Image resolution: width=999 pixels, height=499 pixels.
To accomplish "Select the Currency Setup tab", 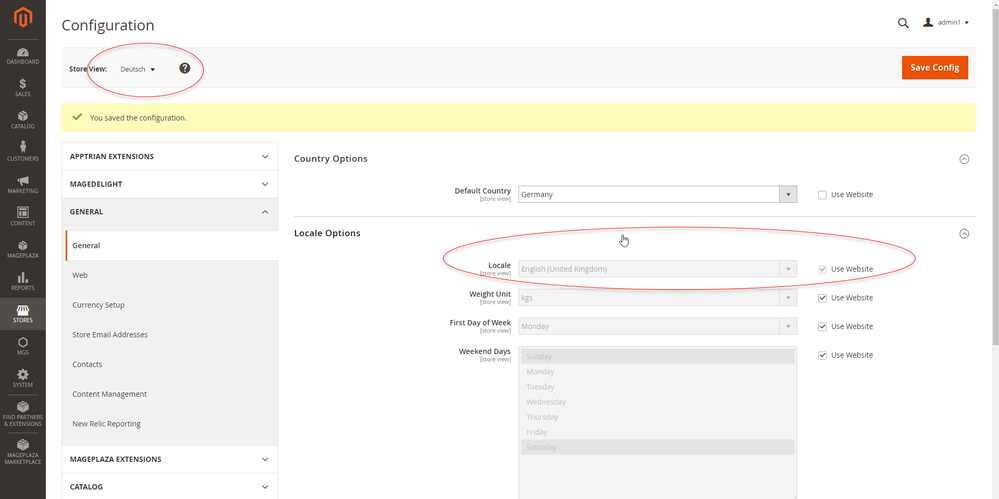I will click(98, 305).
